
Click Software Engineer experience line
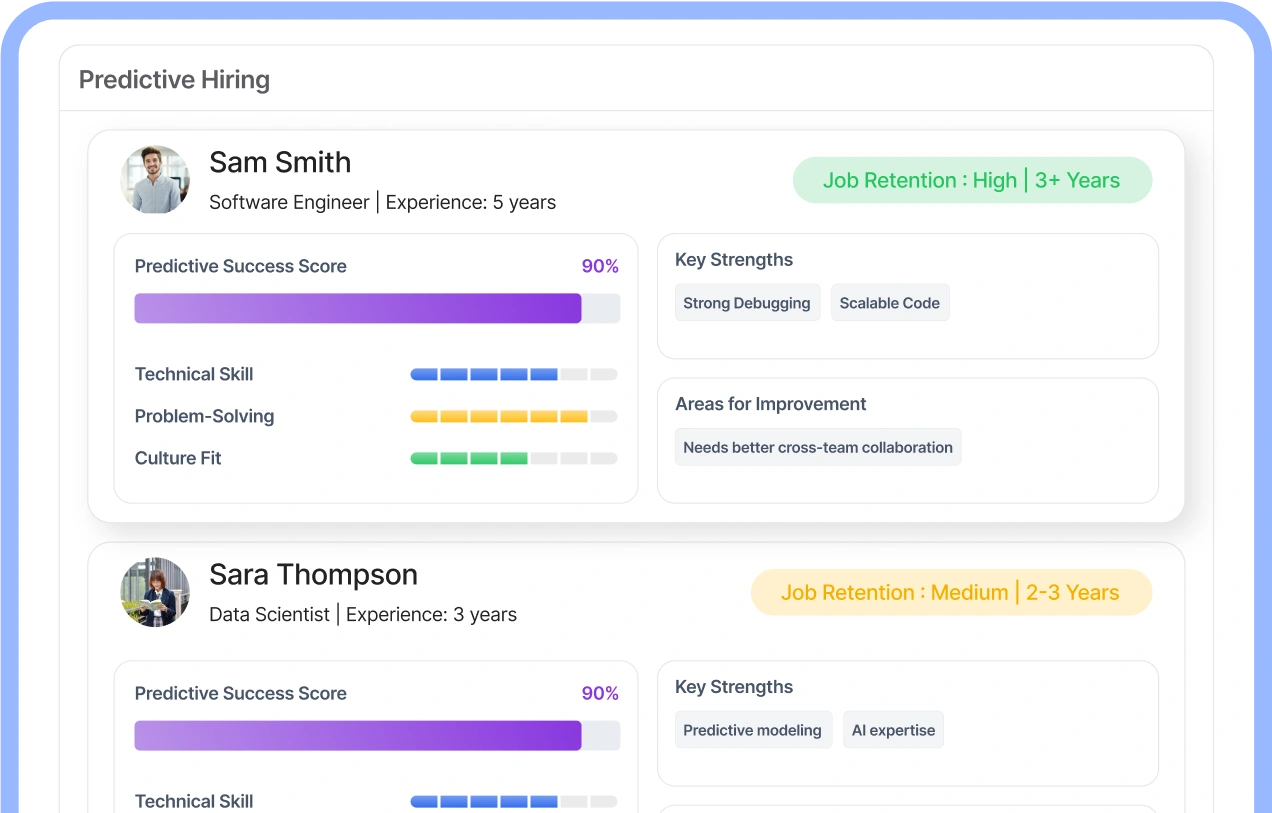[383, 202]
